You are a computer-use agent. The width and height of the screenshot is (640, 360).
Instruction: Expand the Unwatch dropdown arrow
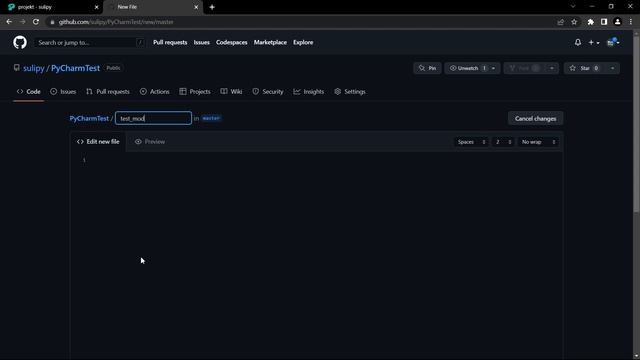coord(493,68)
